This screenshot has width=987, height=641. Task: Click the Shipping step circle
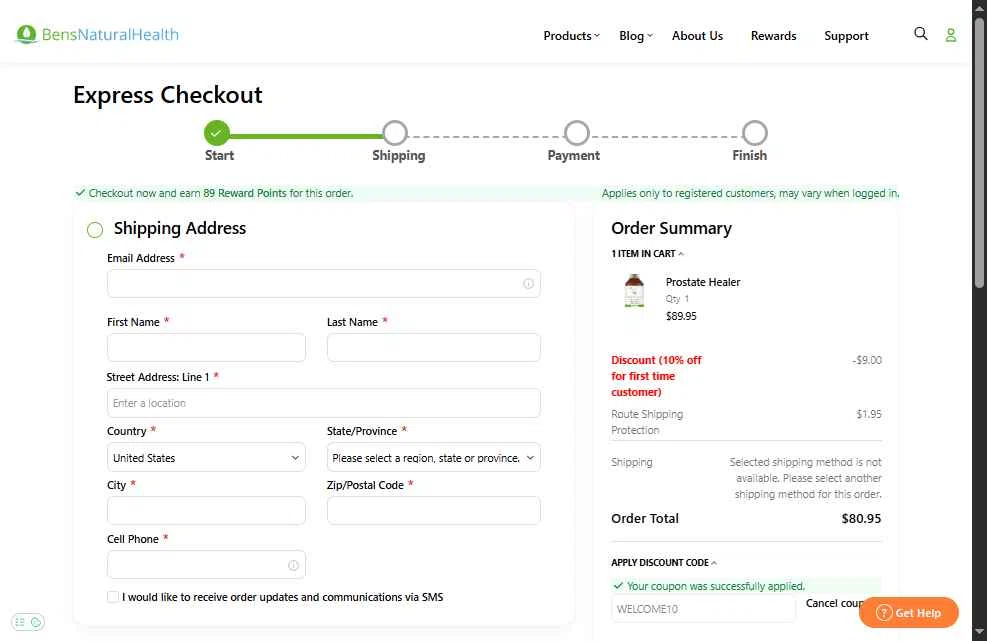(395, 133)
